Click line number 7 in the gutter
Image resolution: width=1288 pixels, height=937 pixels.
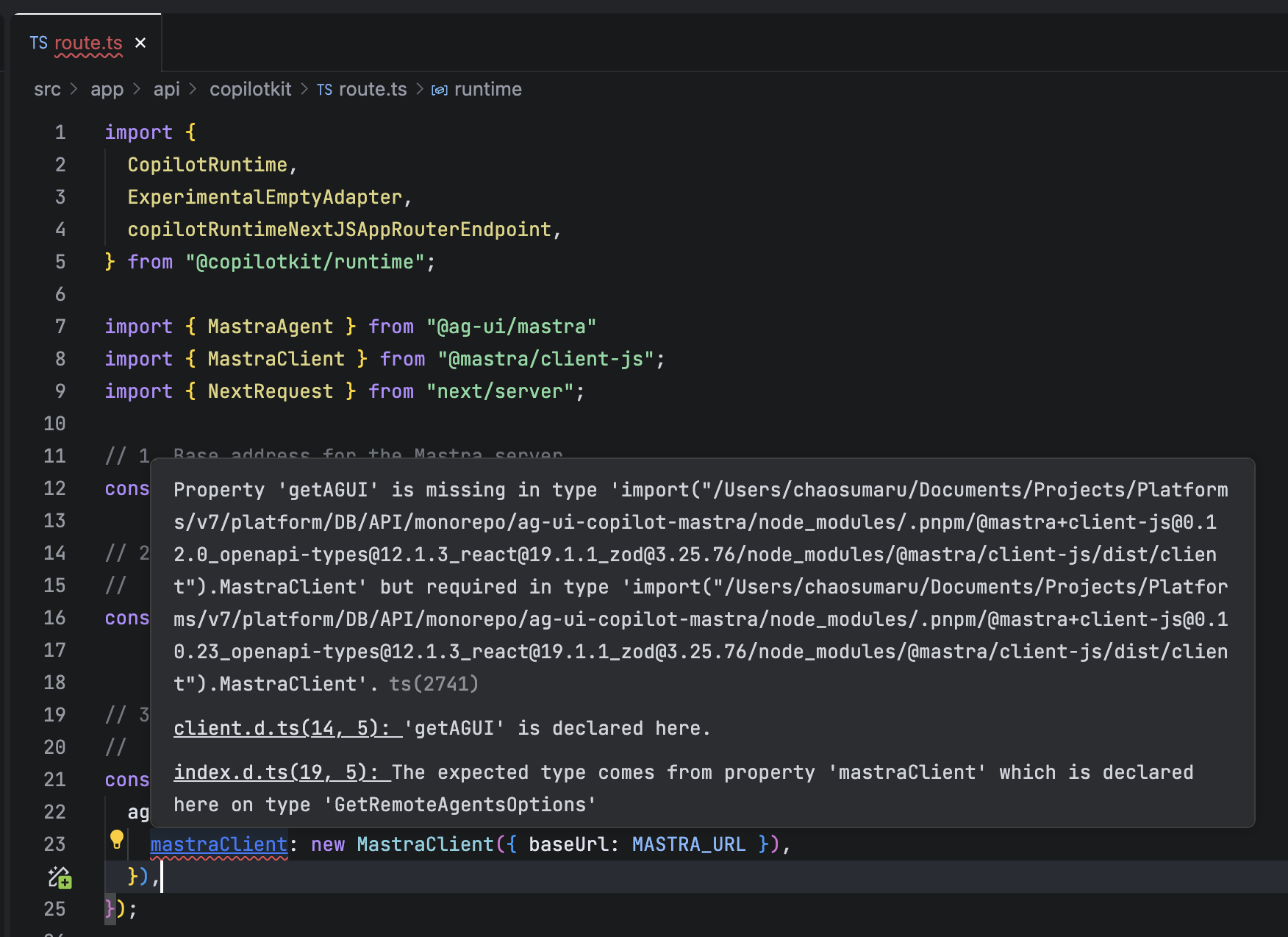pyautogui.click(x=60, y=327)
